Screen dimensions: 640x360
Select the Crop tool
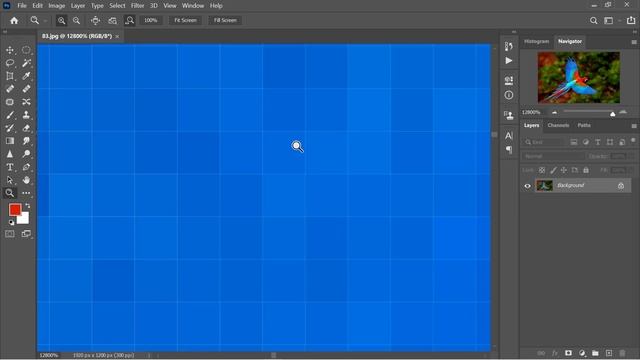pyautogui.click(x=10, y=76)
